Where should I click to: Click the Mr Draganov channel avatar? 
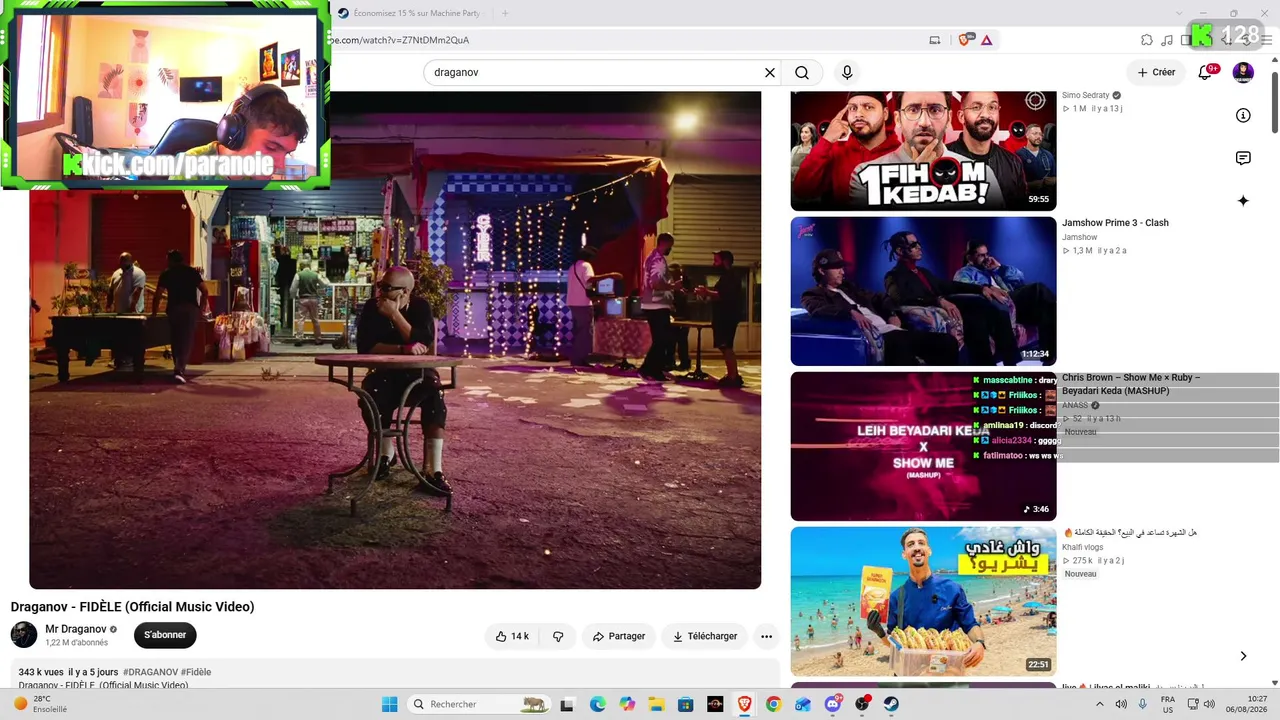pyautogui.click(x=24, y=635)
